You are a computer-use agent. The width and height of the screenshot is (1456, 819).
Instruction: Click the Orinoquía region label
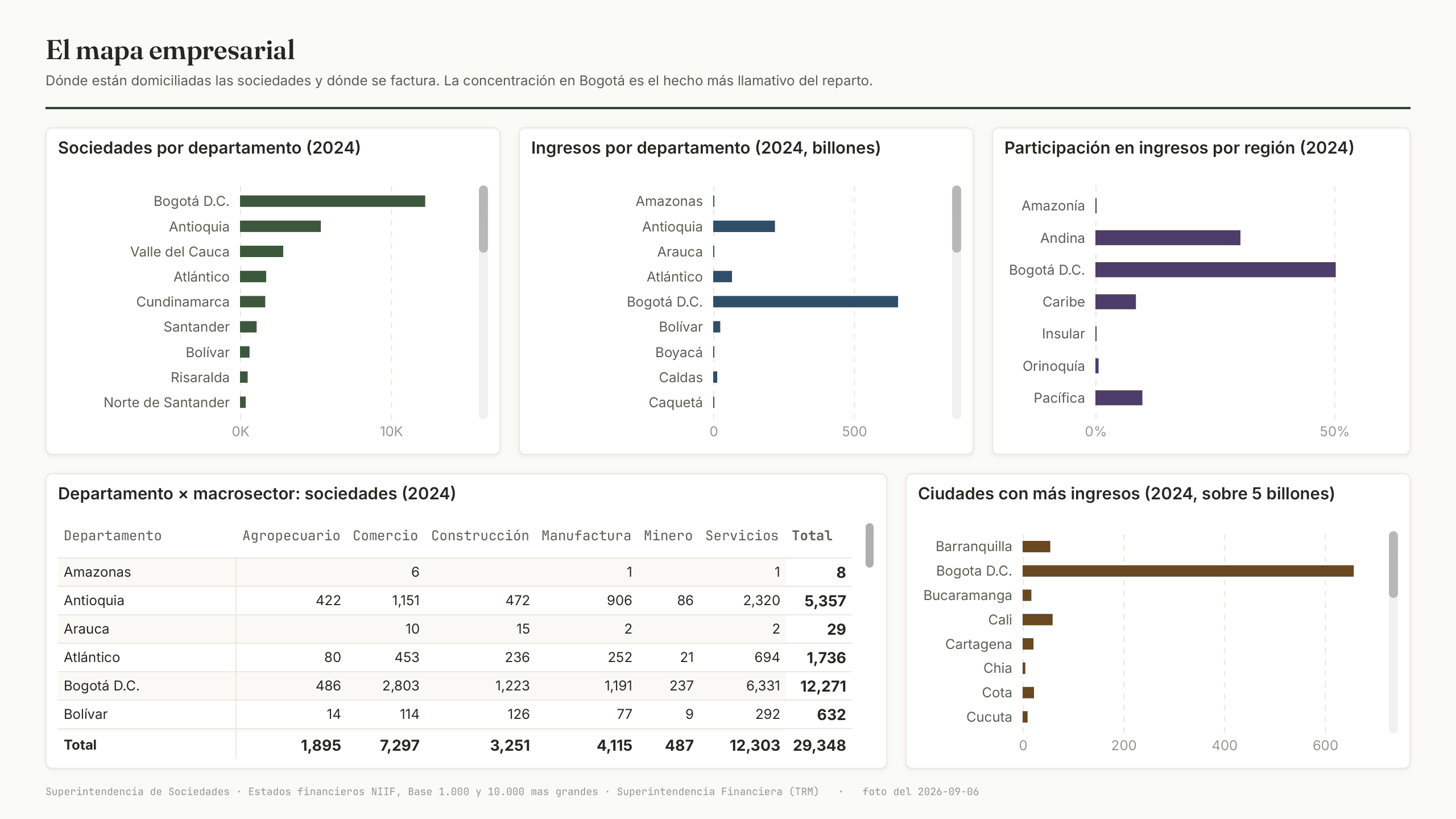[1053, 366]
